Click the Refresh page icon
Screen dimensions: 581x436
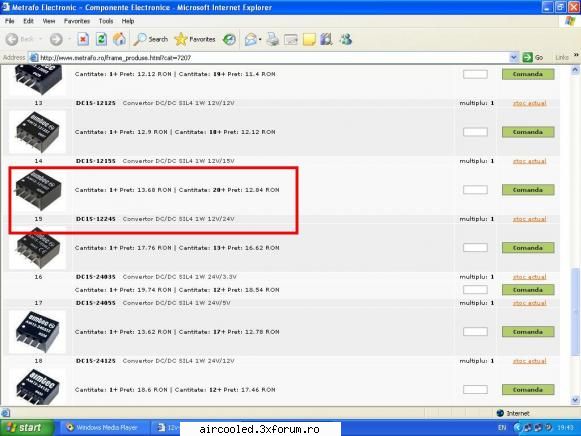pos(101,39)
